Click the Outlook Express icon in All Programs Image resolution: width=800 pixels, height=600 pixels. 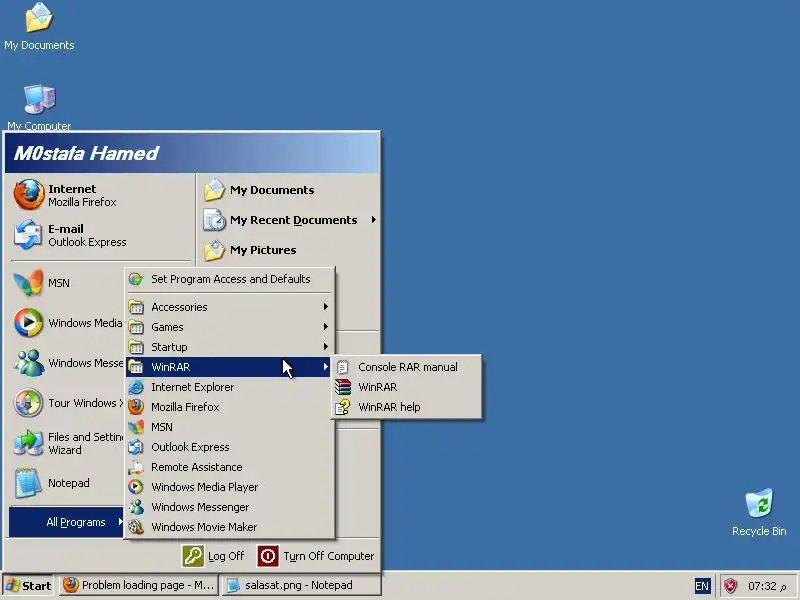pyautogui.click(x=136, y=447)
